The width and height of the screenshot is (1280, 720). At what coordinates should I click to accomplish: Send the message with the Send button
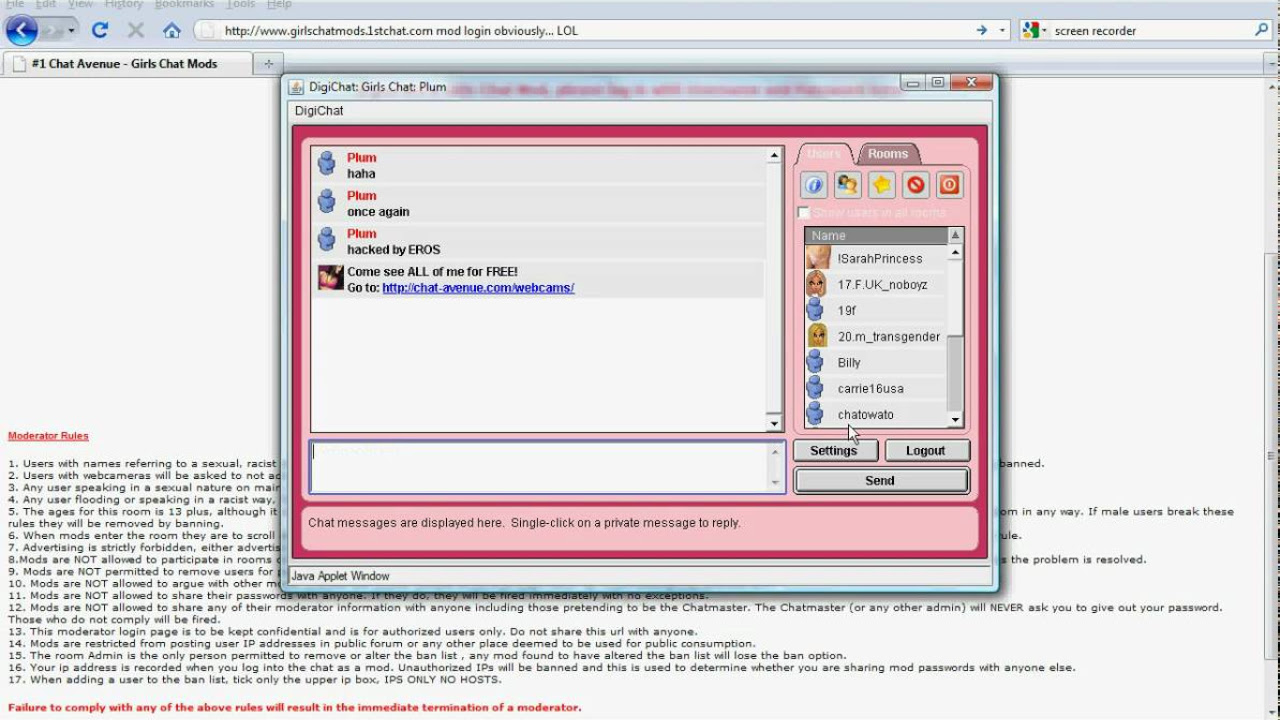(x=880, y=481)
